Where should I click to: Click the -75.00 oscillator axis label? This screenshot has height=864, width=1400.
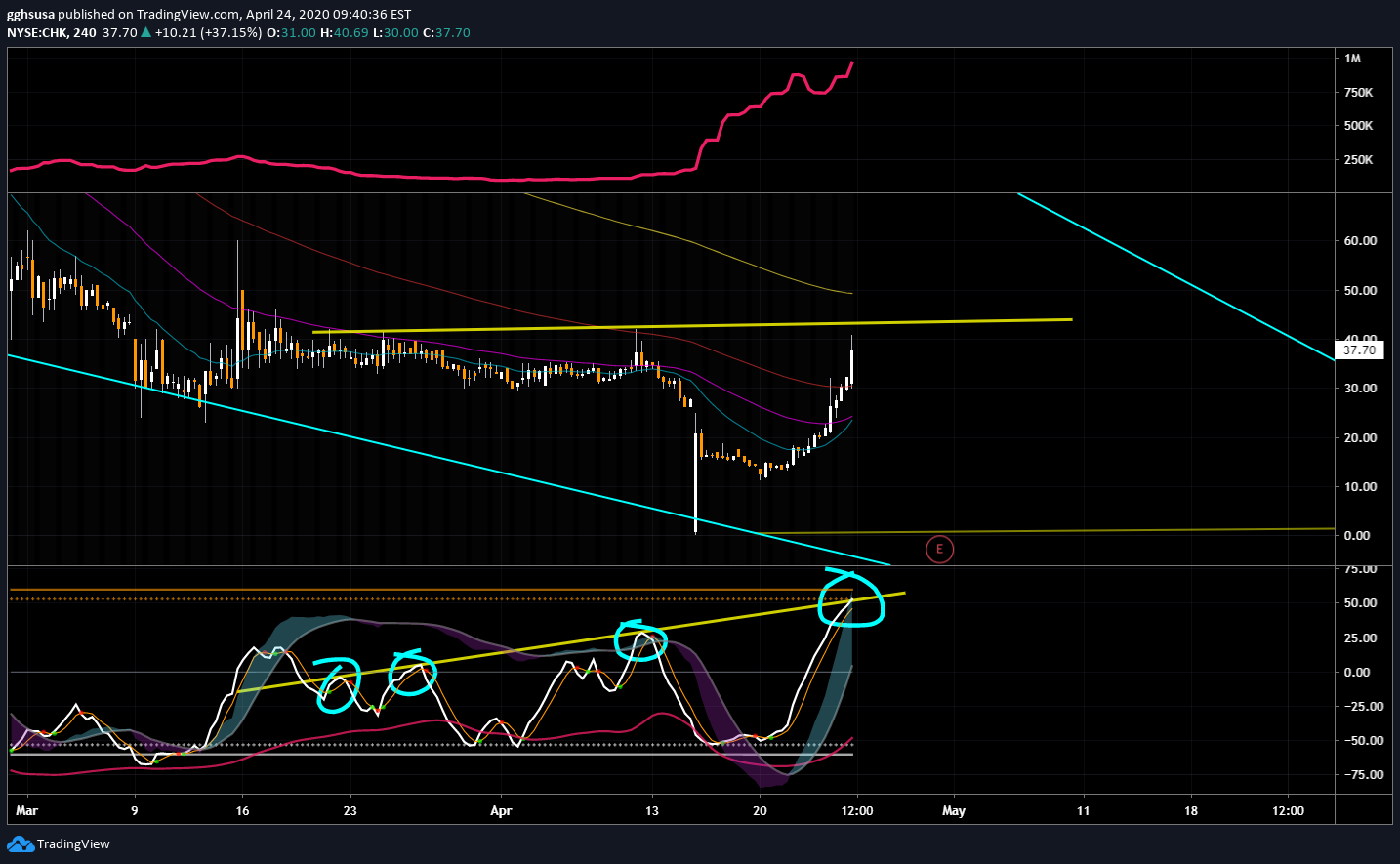tap(1362, 774)
